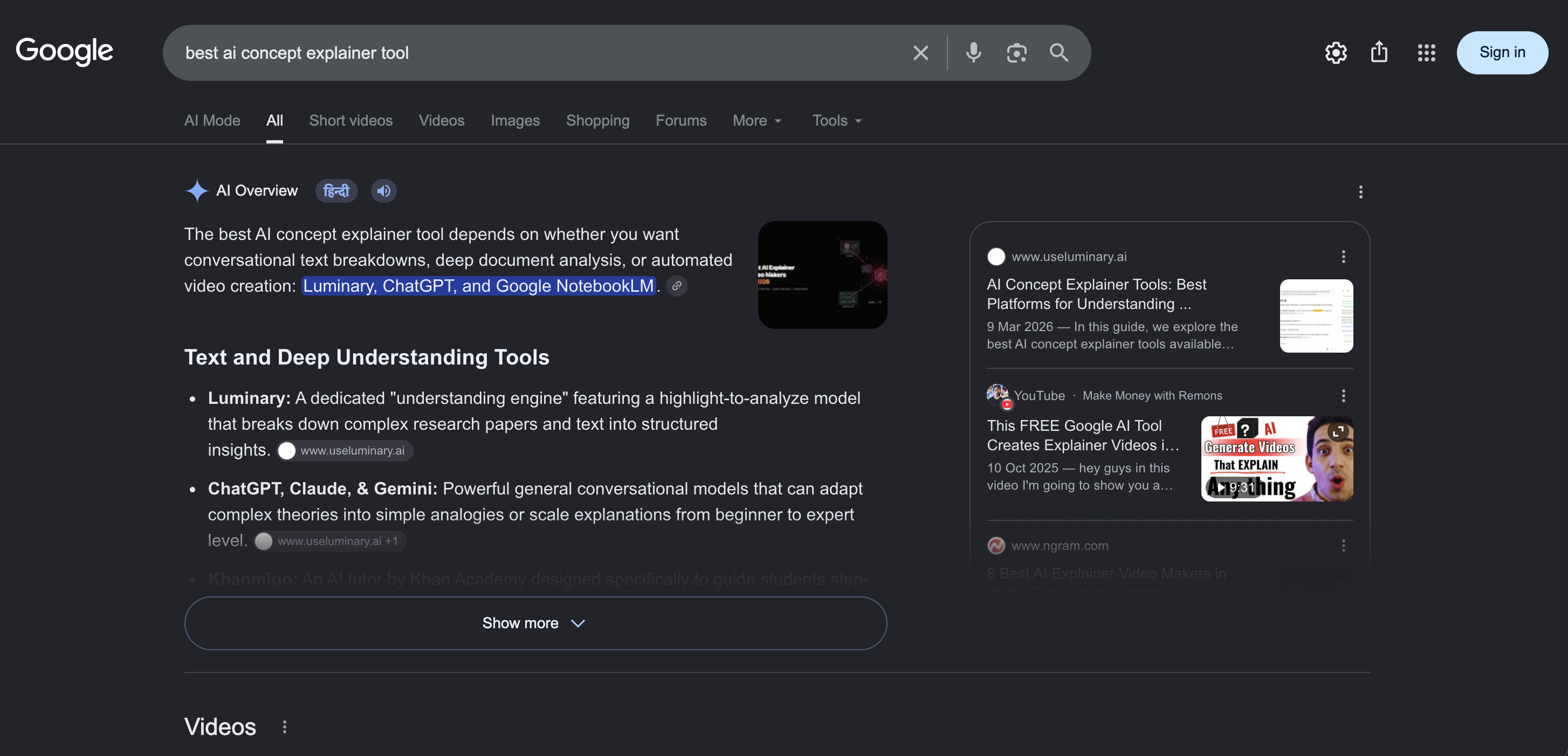Switch to AI Mode tab
1568x756 pixels.
pyautogui.click(x=212, y=121)
